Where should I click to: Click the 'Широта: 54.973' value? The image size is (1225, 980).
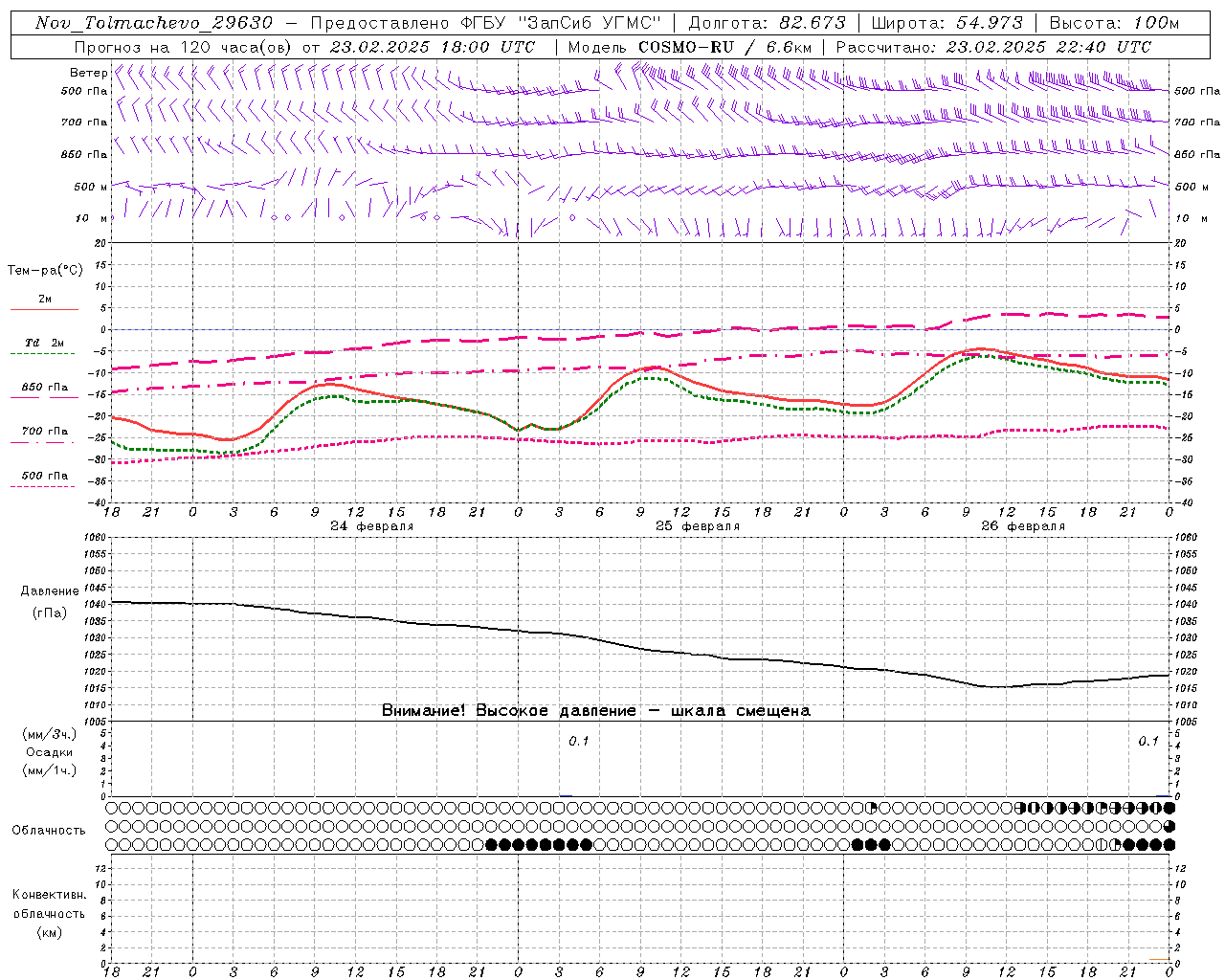point(947,23)
